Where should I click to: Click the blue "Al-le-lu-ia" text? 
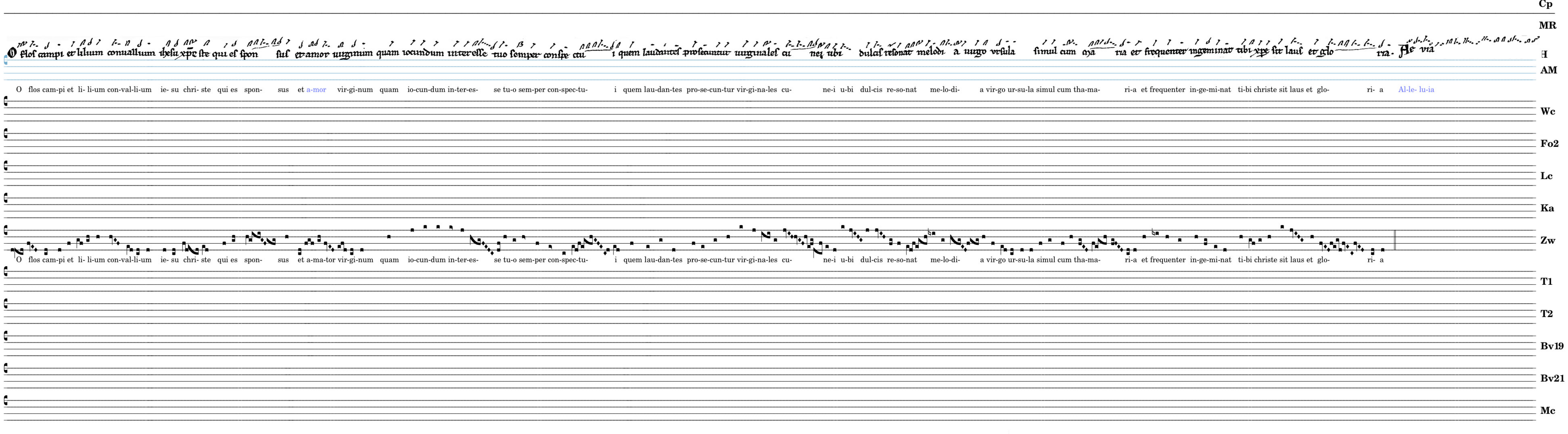[1416, 90]
